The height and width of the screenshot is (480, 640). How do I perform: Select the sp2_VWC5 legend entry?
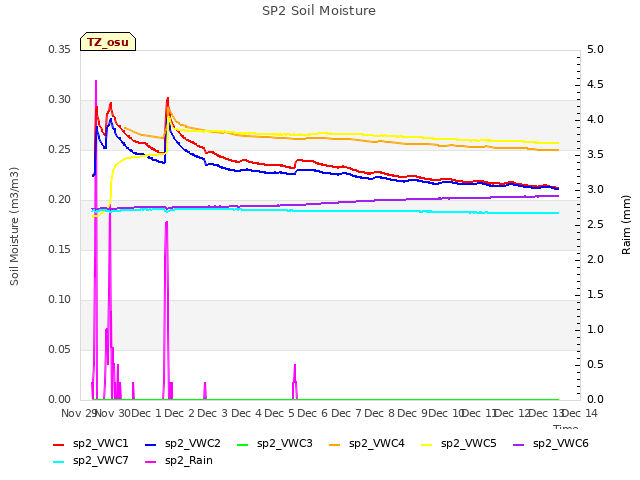459,444
